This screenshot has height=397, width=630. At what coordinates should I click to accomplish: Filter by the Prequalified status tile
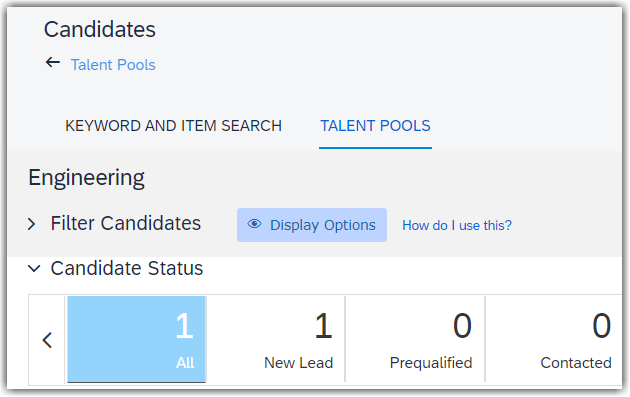(415, 340)
